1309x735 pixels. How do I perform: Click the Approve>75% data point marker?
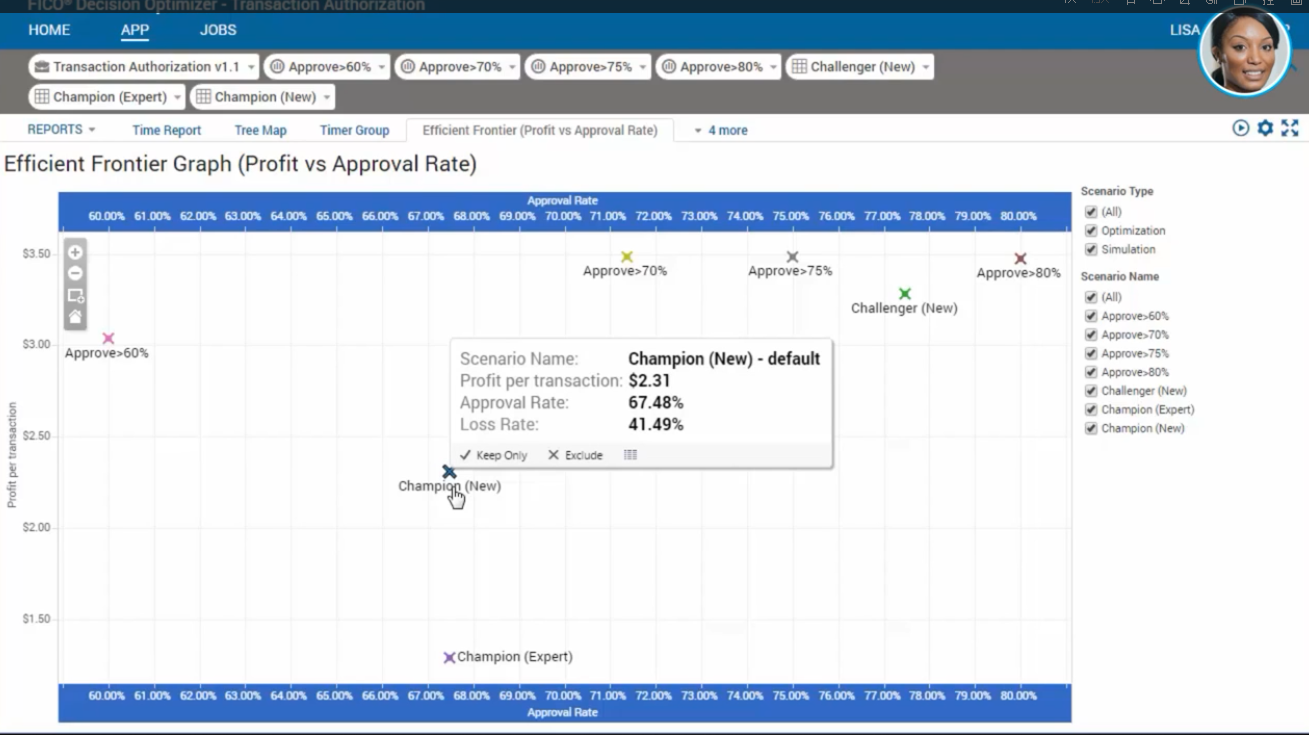[x=792, y=257]
